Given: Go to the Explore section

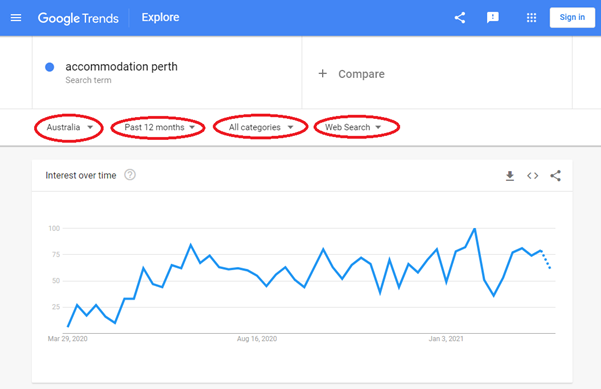Looking at the screenshot, I should [160, 18].
